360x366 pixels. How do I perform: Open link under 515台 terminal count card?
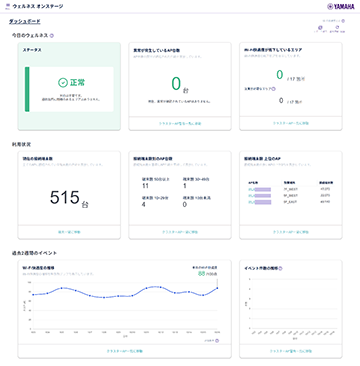69,232
